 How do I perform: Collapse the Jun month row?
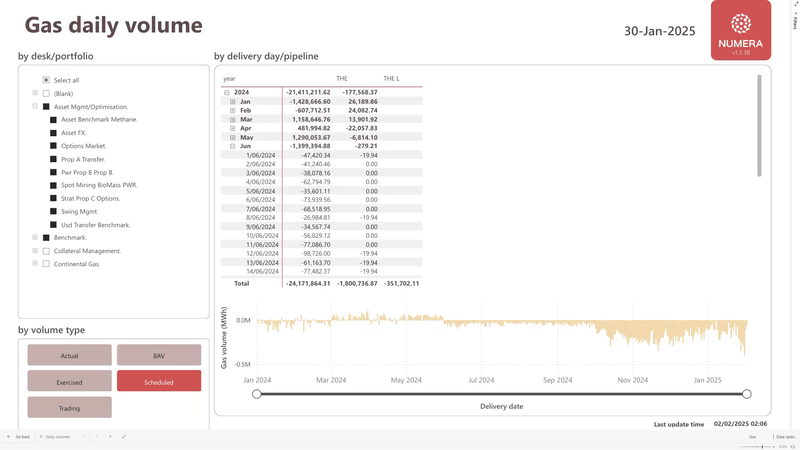[x=233, y=146]
